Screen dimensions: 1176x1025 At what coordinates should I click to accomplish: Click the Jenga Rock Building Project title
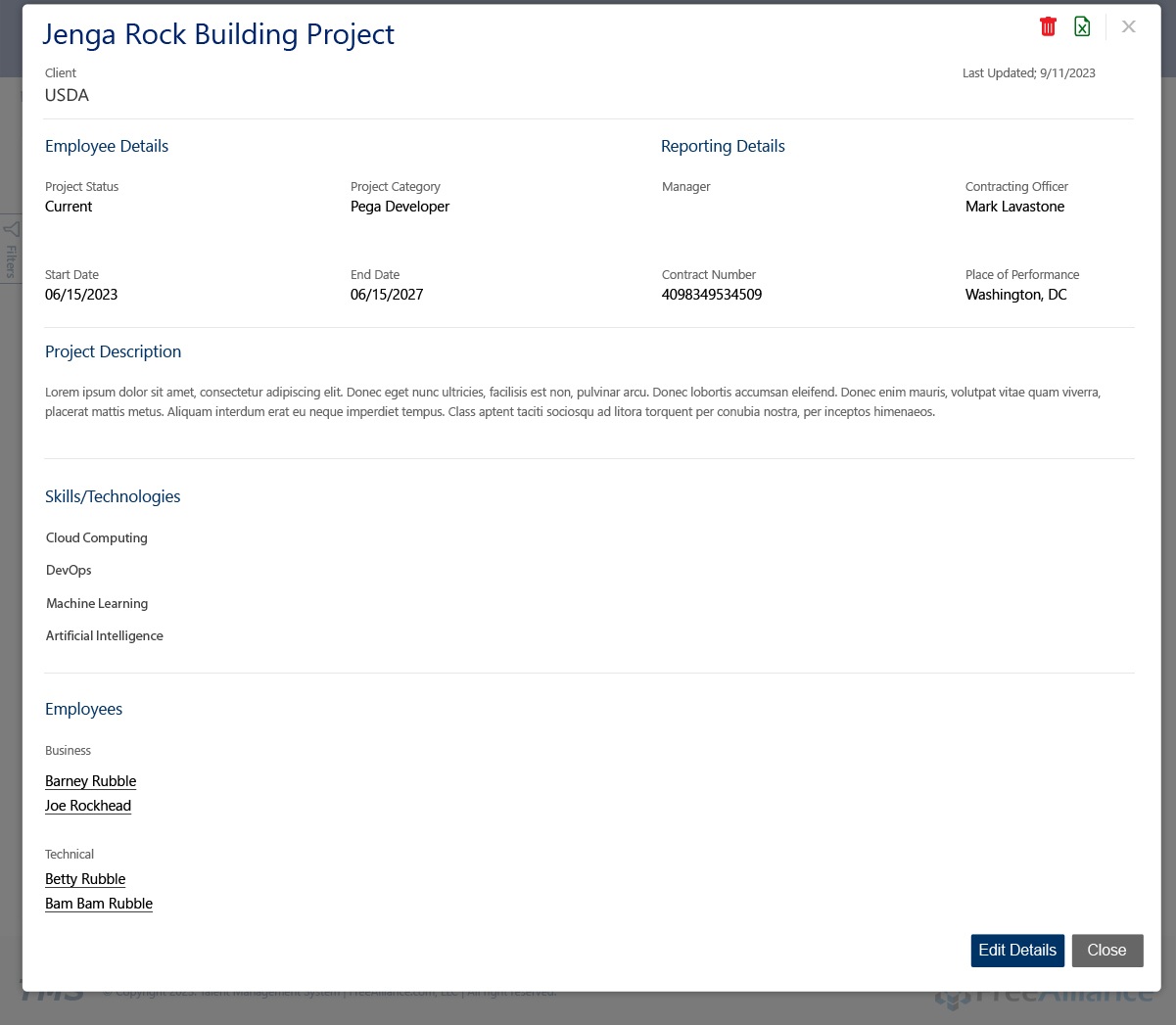coord(218,34)
